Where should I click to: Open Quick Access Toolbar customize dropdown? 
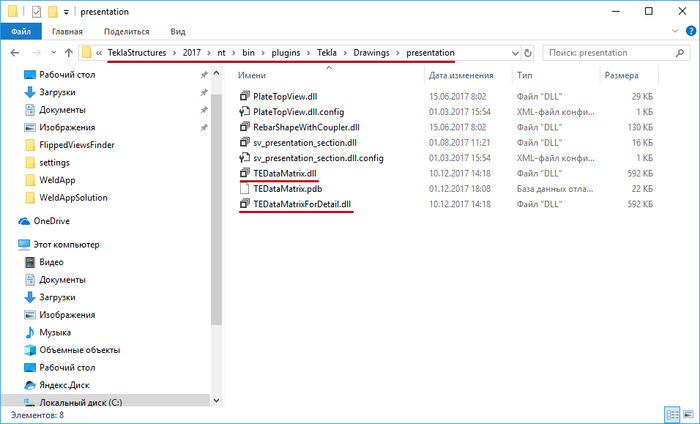(66, 12)
